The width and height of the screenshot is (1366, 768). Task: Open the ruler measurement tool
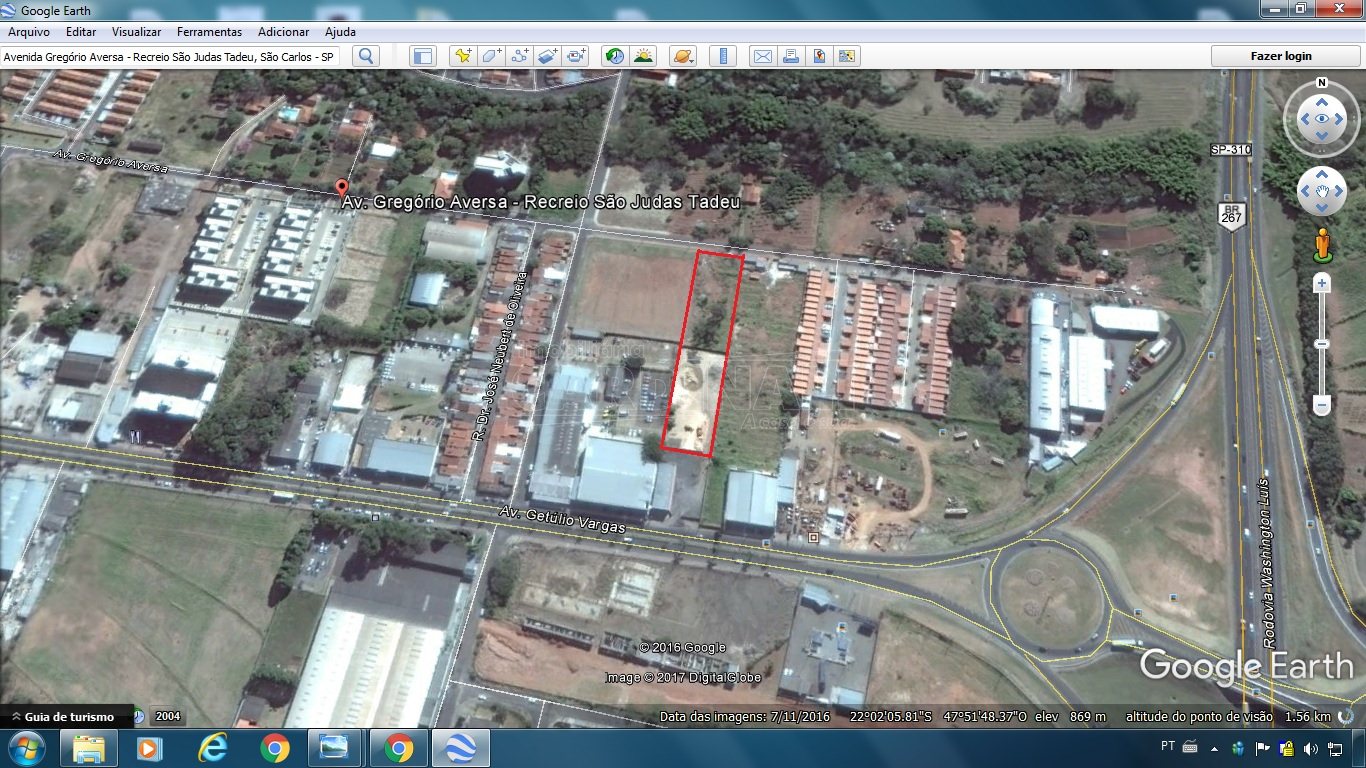click(x=723, y=56)
